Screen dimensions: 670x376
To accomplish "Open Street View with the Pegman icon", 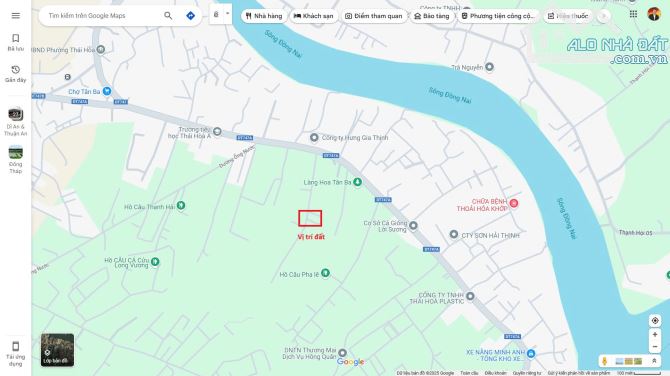I will point(605,361).
